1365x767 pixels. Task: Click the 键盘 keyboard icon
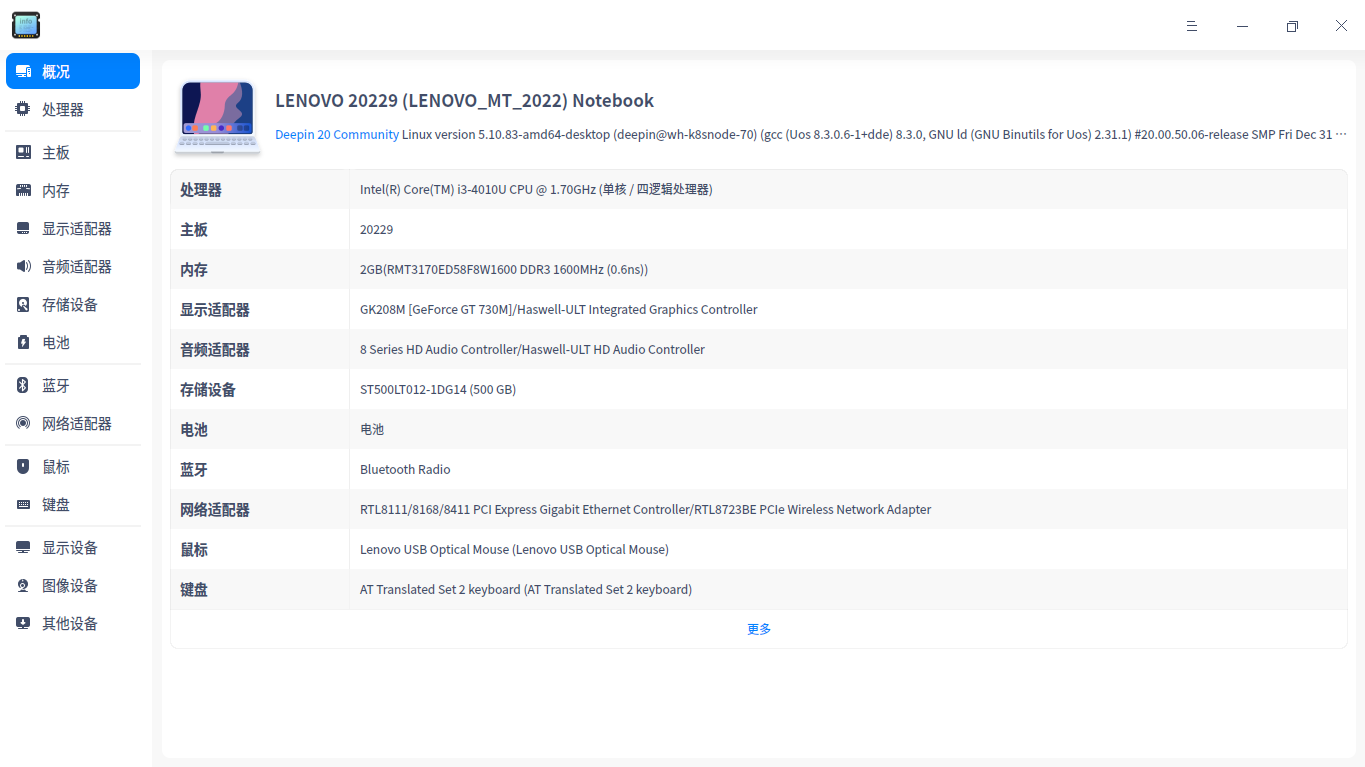click(x=23, y=504)
